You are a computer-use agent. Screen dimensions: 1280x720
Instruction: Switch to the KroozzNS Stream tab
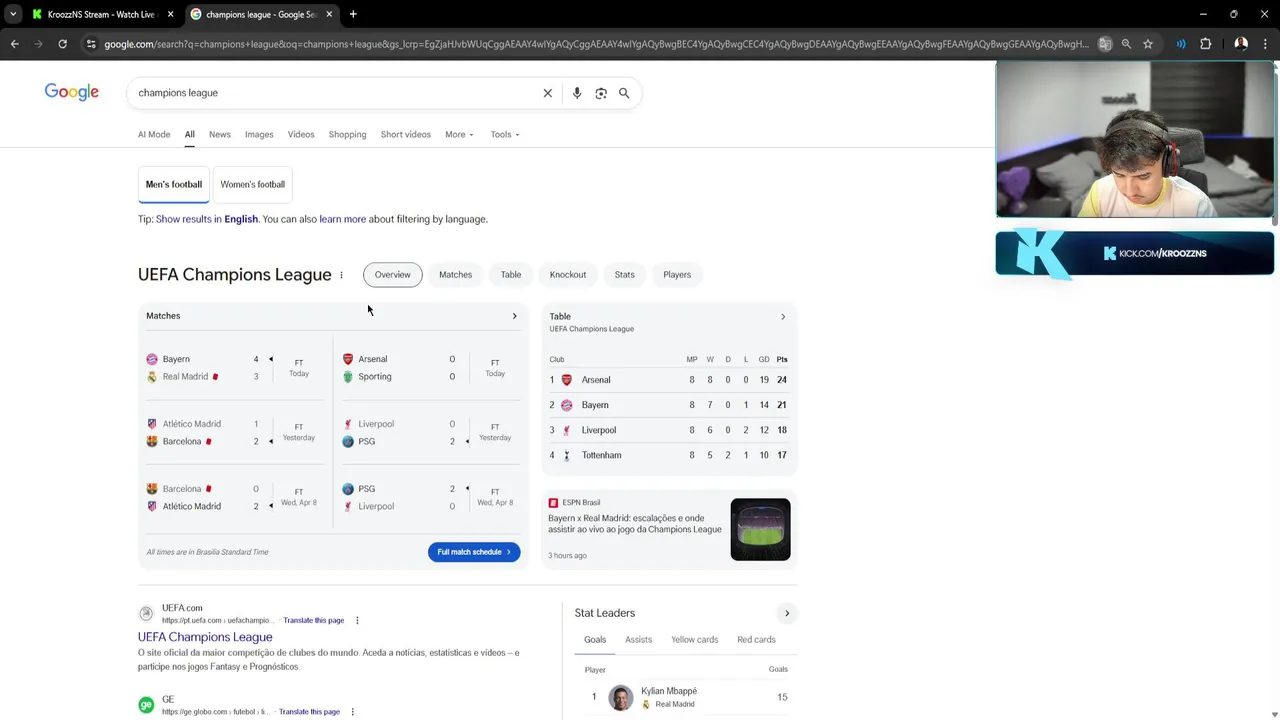tap(100, 14)
